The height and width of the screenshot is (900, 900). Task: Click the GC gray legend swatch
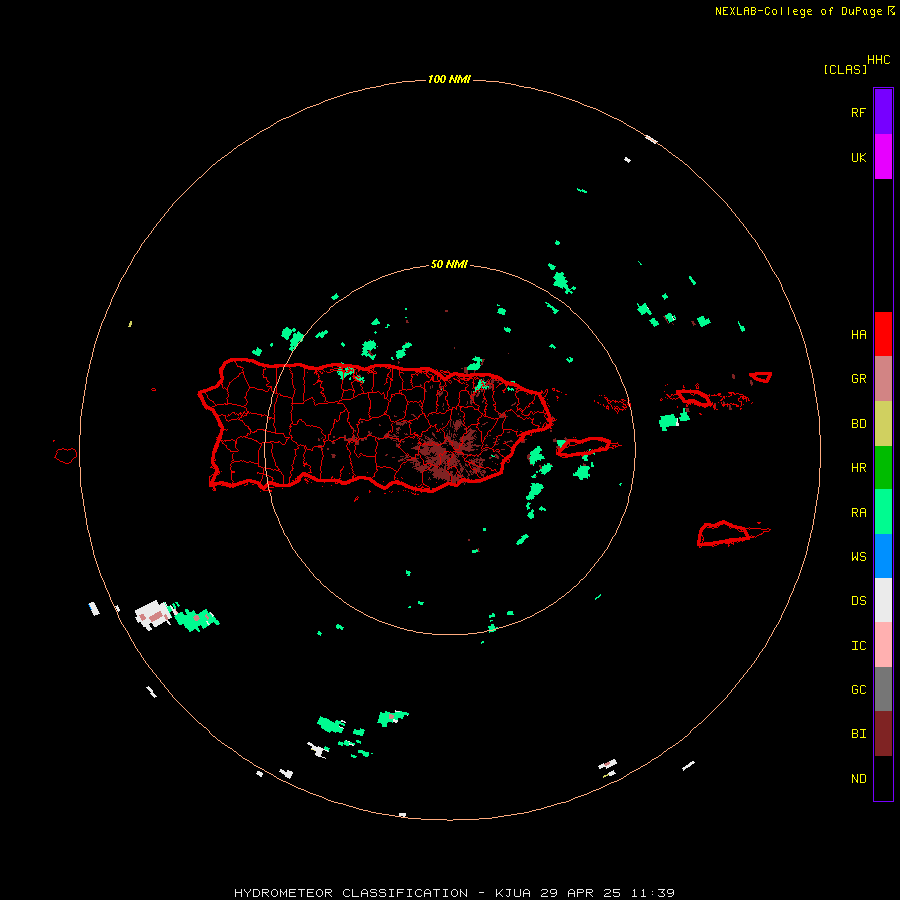pos(883,689)
